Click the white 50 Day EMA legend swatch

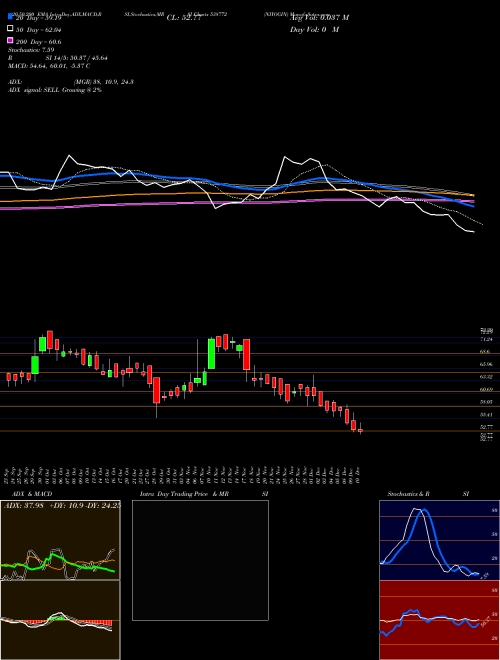(11, 29)
